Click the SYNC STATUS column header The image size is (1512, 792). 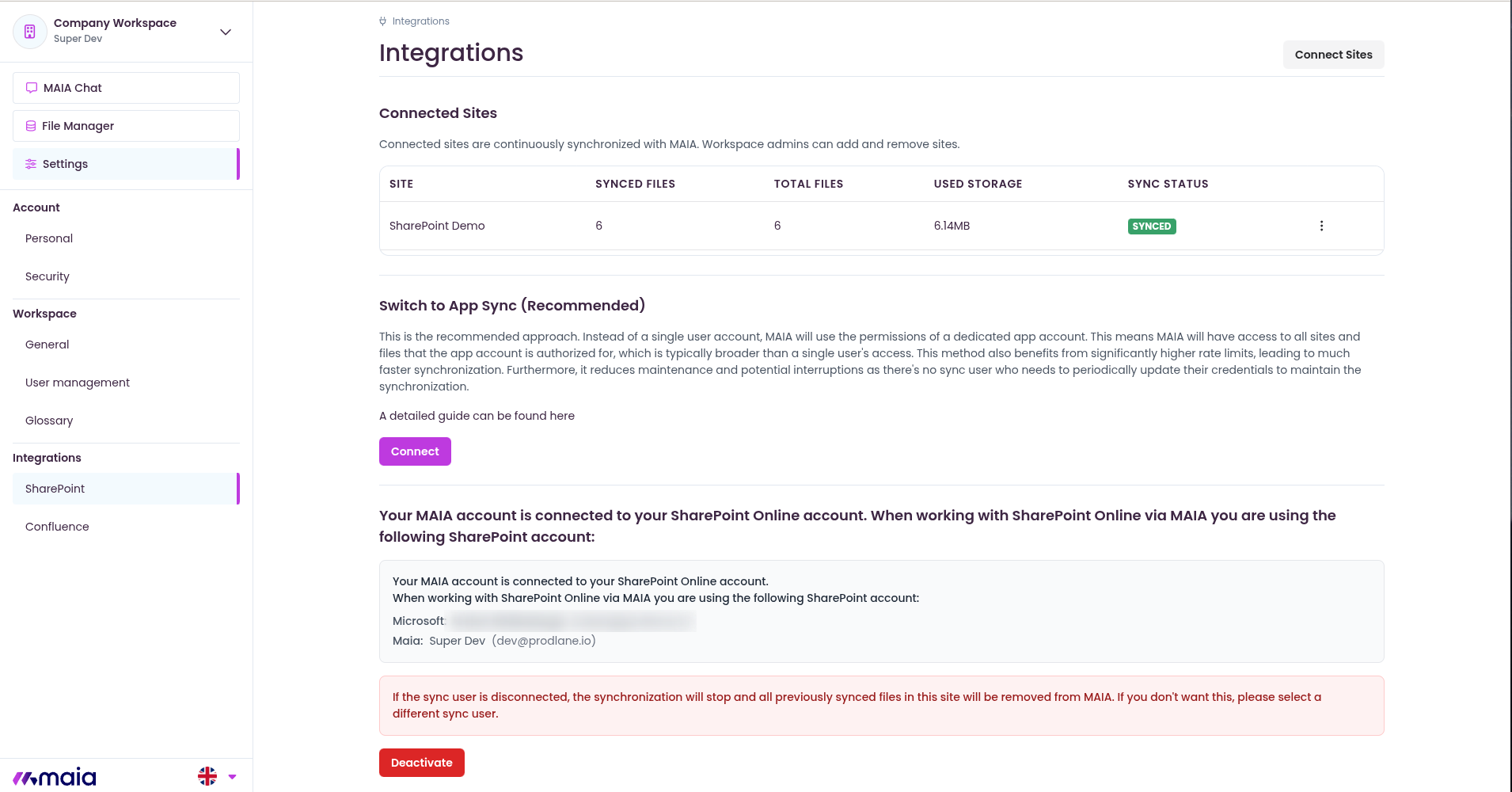1168,184
